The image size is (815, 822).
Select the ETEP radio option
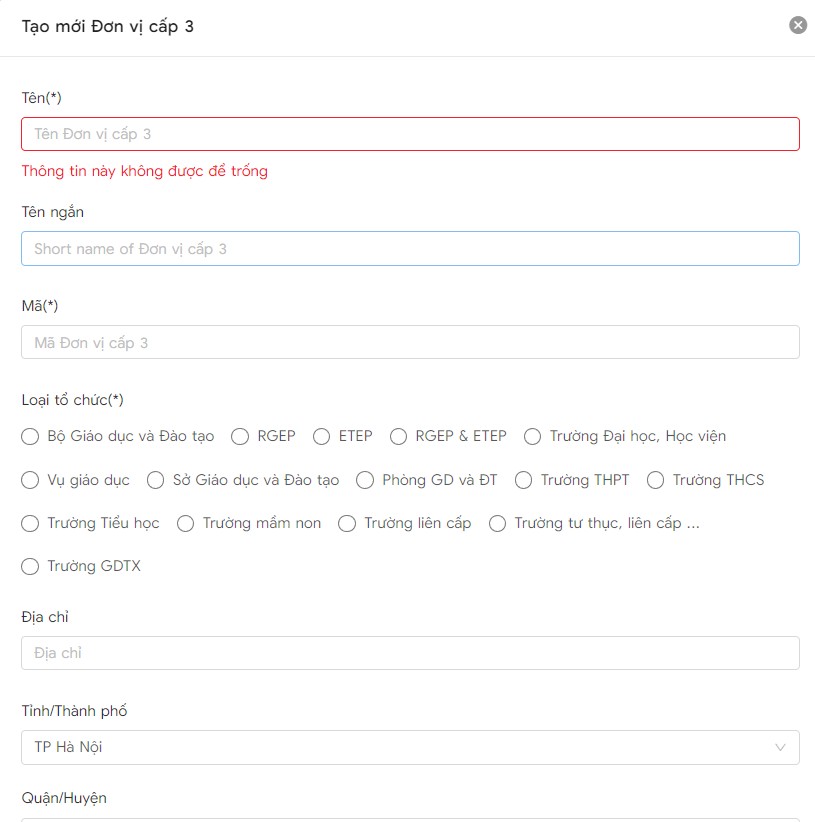322,436
